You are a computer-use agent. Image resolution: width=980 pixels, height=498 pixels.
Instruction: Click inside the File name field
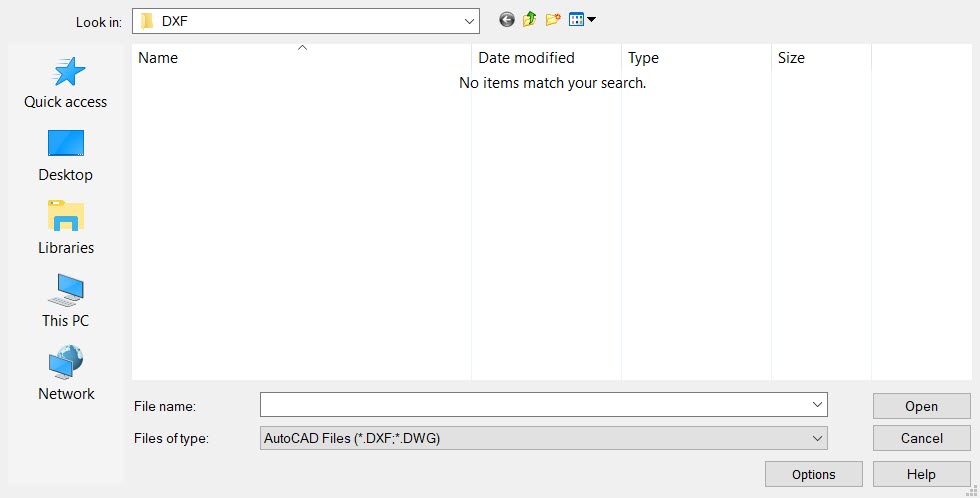click(535, 405)
